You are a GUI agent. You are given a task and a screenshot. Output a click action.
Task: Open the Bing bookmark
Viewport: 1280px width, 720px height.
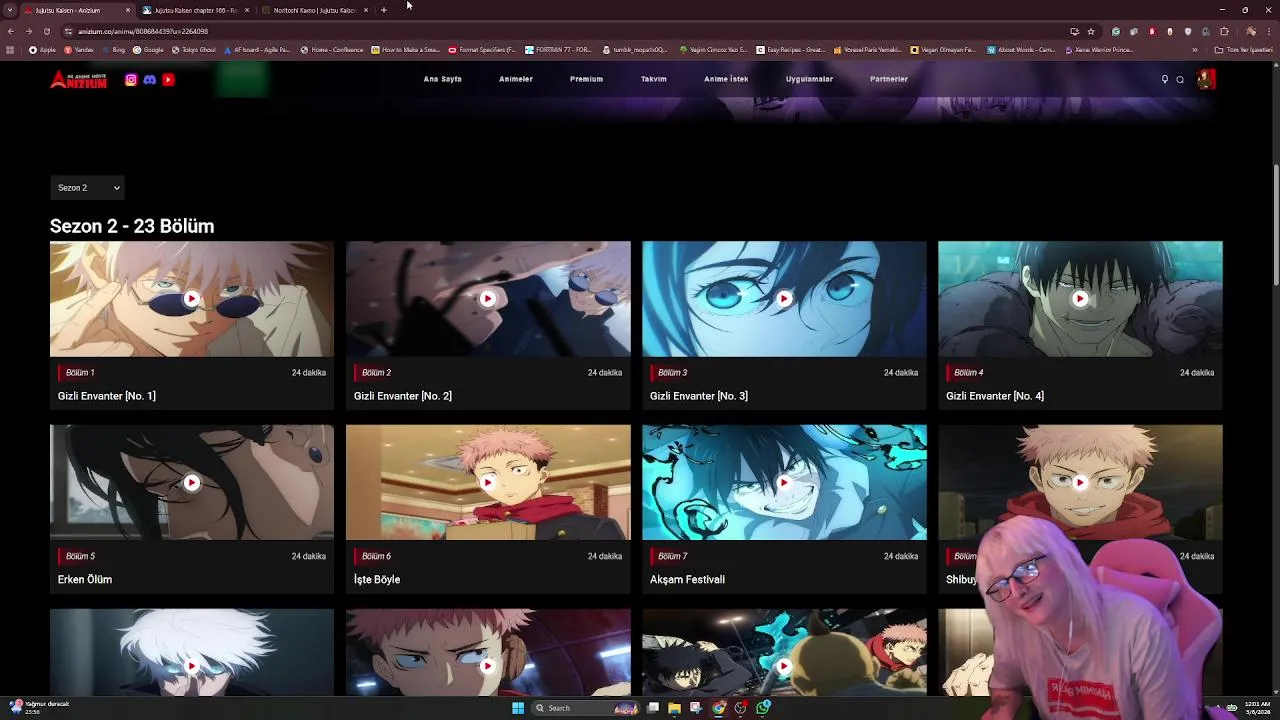[113, 49]
